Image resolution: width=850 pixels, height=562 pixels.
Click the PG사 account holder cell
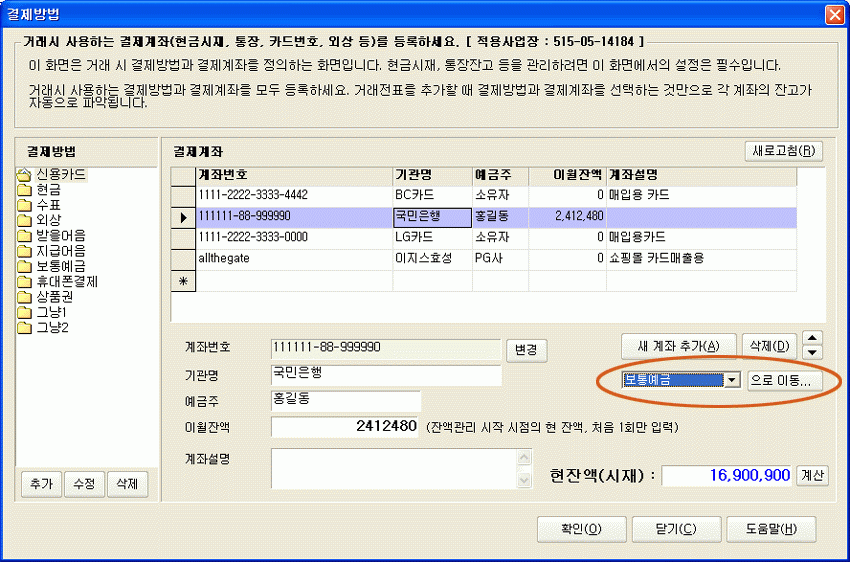[500, 259]
